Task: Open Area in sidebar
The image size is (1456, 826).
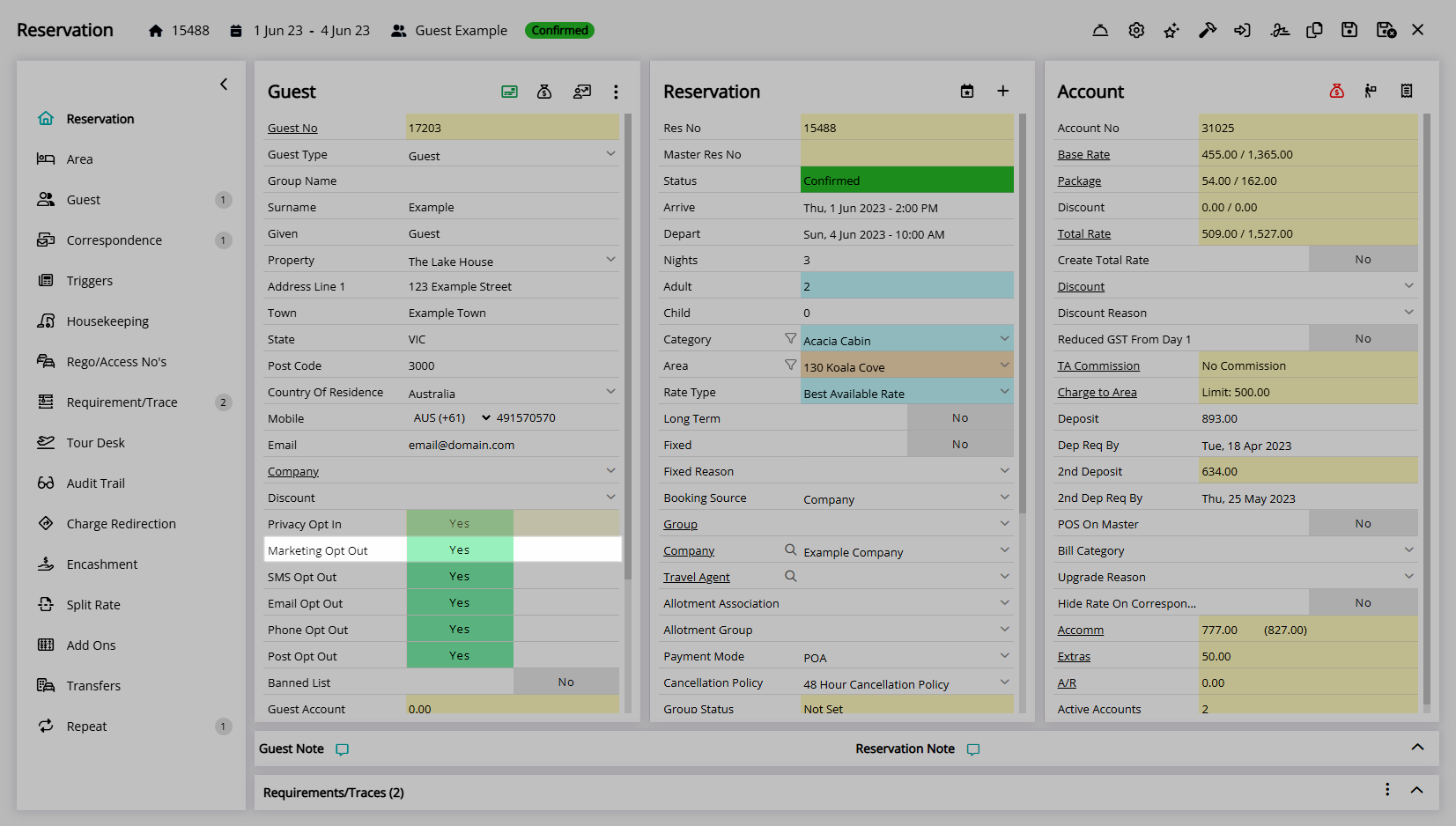Action: (x=79, y=159)
